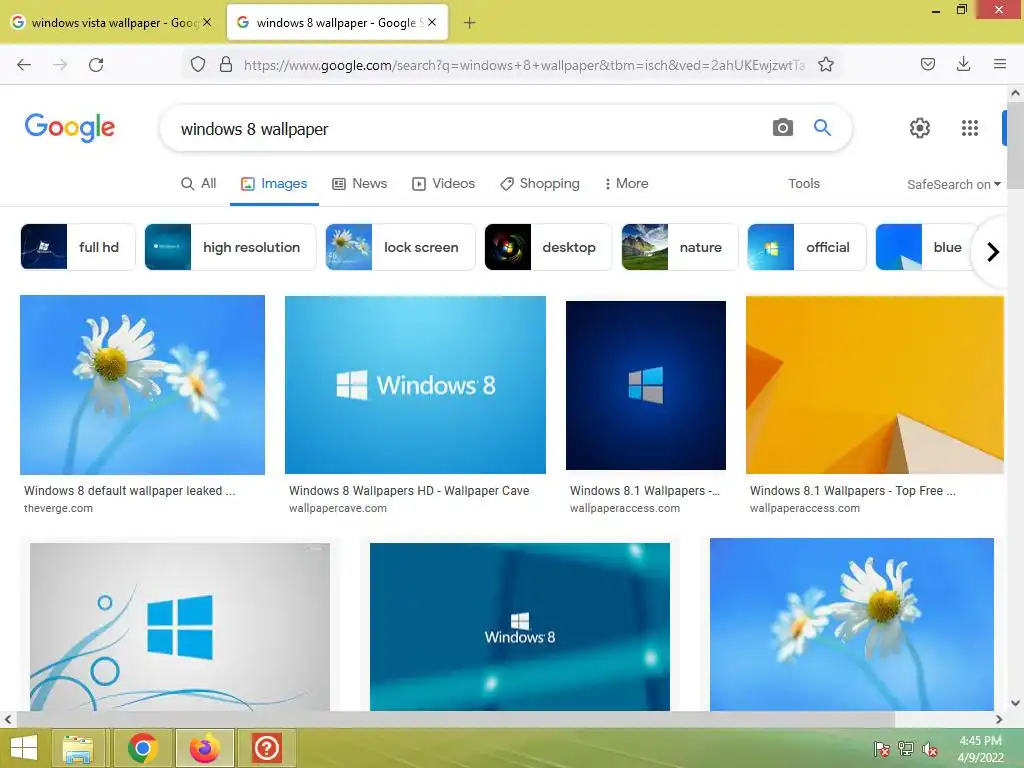Image resolution: width=1024 pixels, height=768 pixels.
Task: Filter by blue chip
Action: pyautogui.click(x=927, y=247)
